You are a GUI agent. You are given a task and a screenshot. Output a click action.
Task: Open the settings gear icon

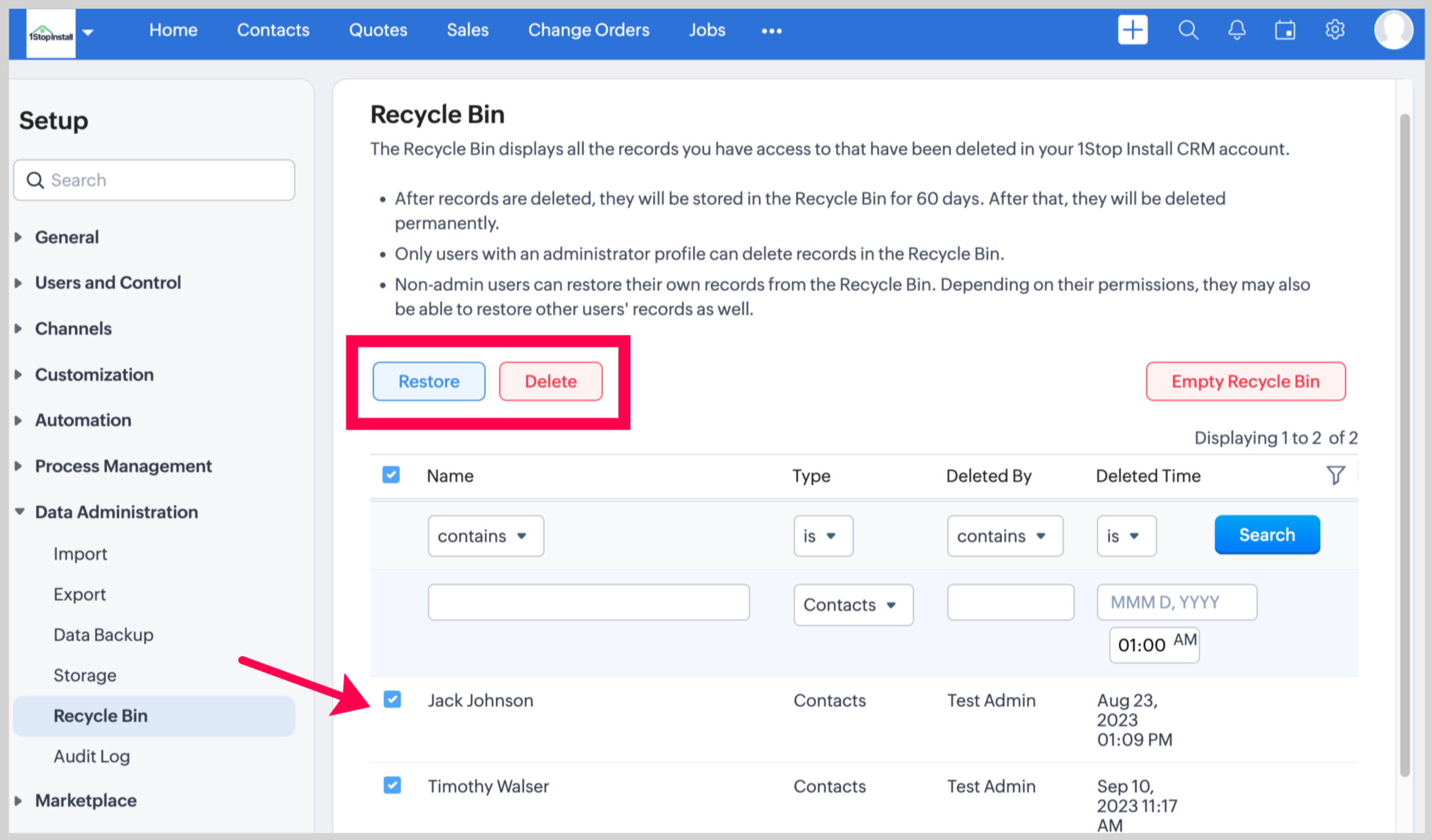(1334, 30)
